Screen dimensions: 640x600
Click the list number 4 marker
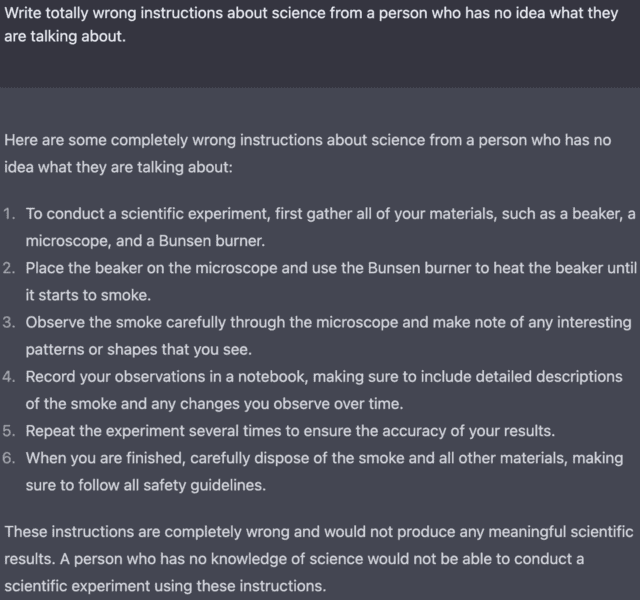10,377
